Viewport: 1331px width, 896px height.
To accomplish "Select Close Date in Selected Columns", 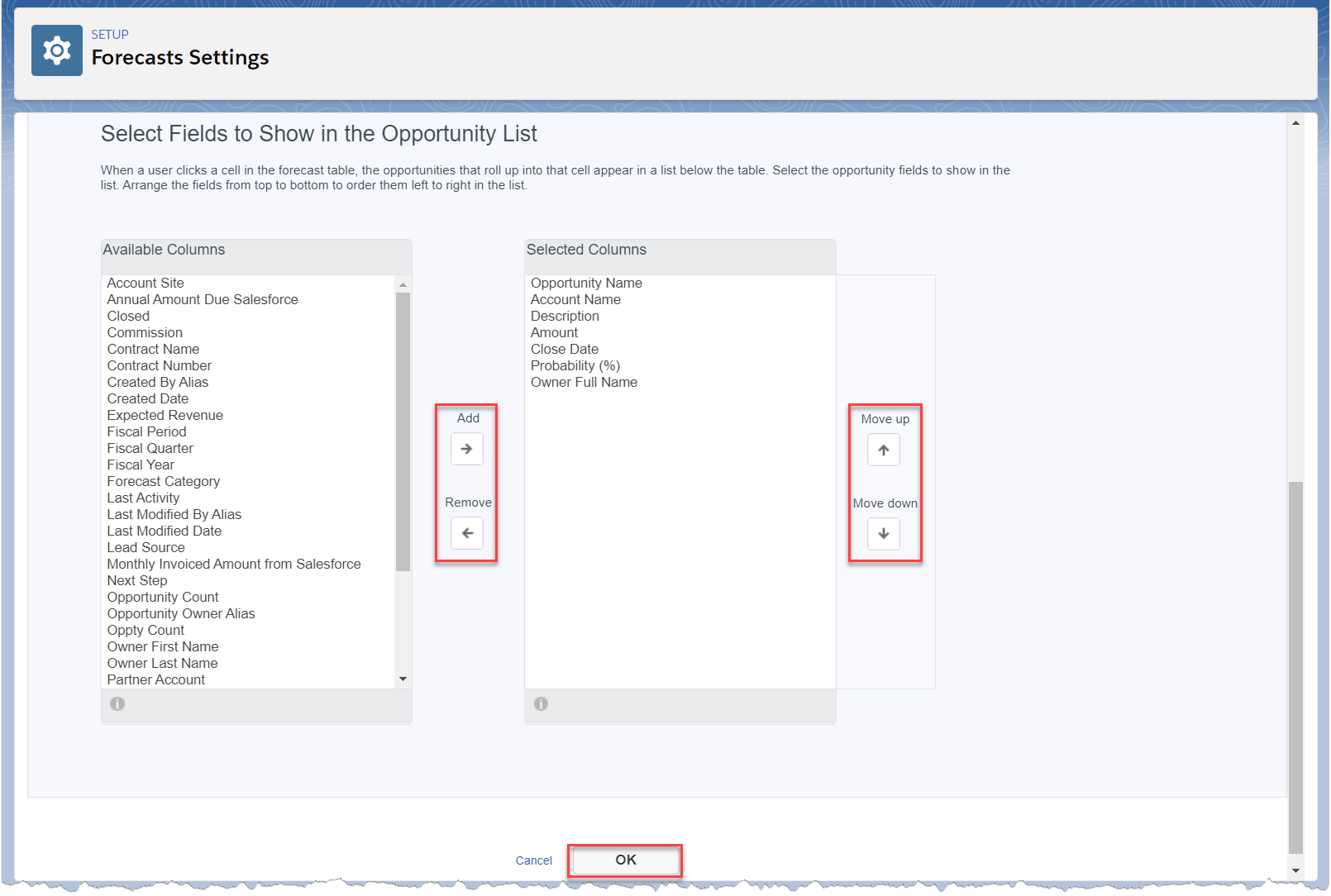I will pos(564,349).
